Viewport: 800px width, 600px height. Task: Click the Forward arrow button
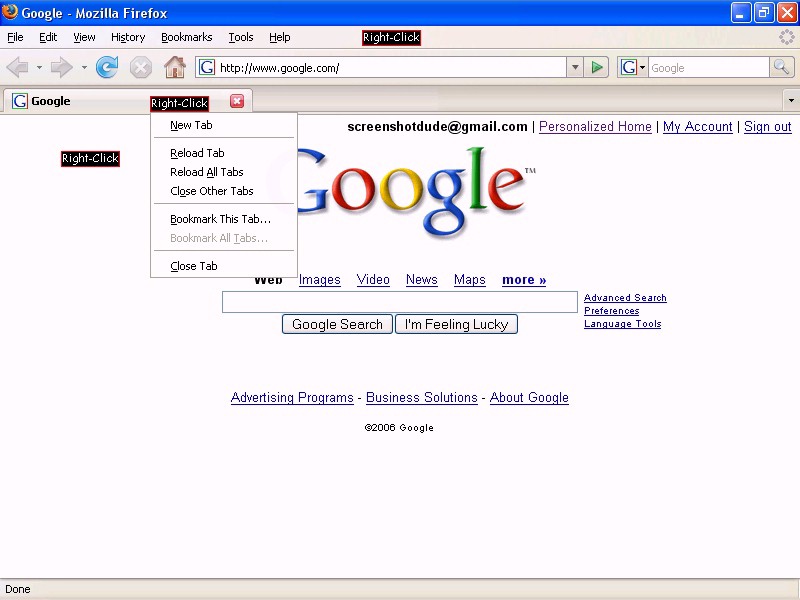coord(62,67)
